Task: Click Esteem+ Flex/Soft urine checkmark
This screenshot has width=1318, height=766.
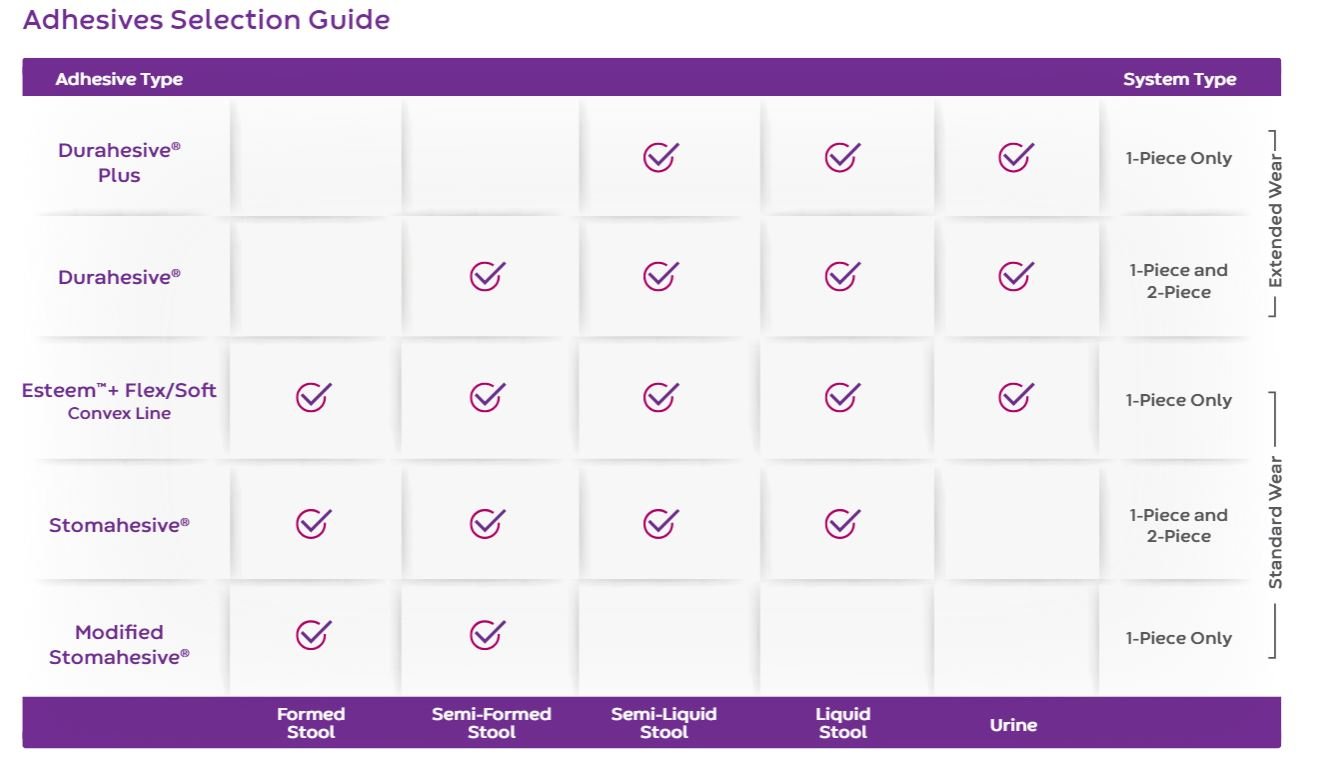Action: pyautogui.click(x=1015, y=397)
